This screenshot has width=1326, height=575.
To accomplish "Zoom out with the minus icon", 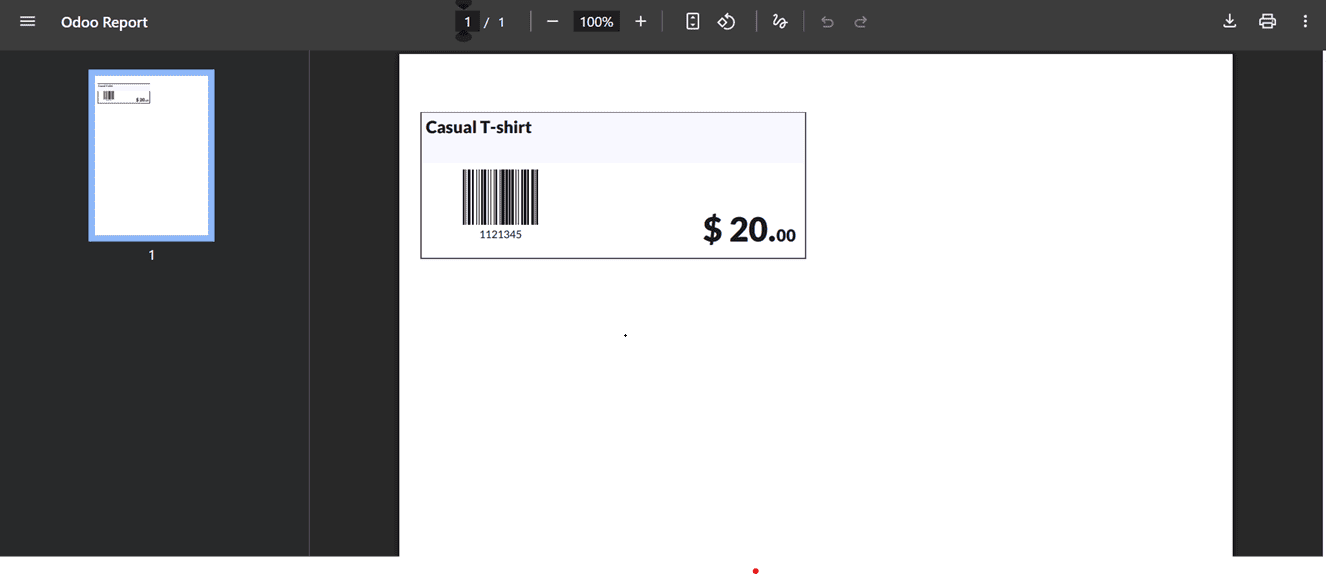I will click(x=552, y=22).
